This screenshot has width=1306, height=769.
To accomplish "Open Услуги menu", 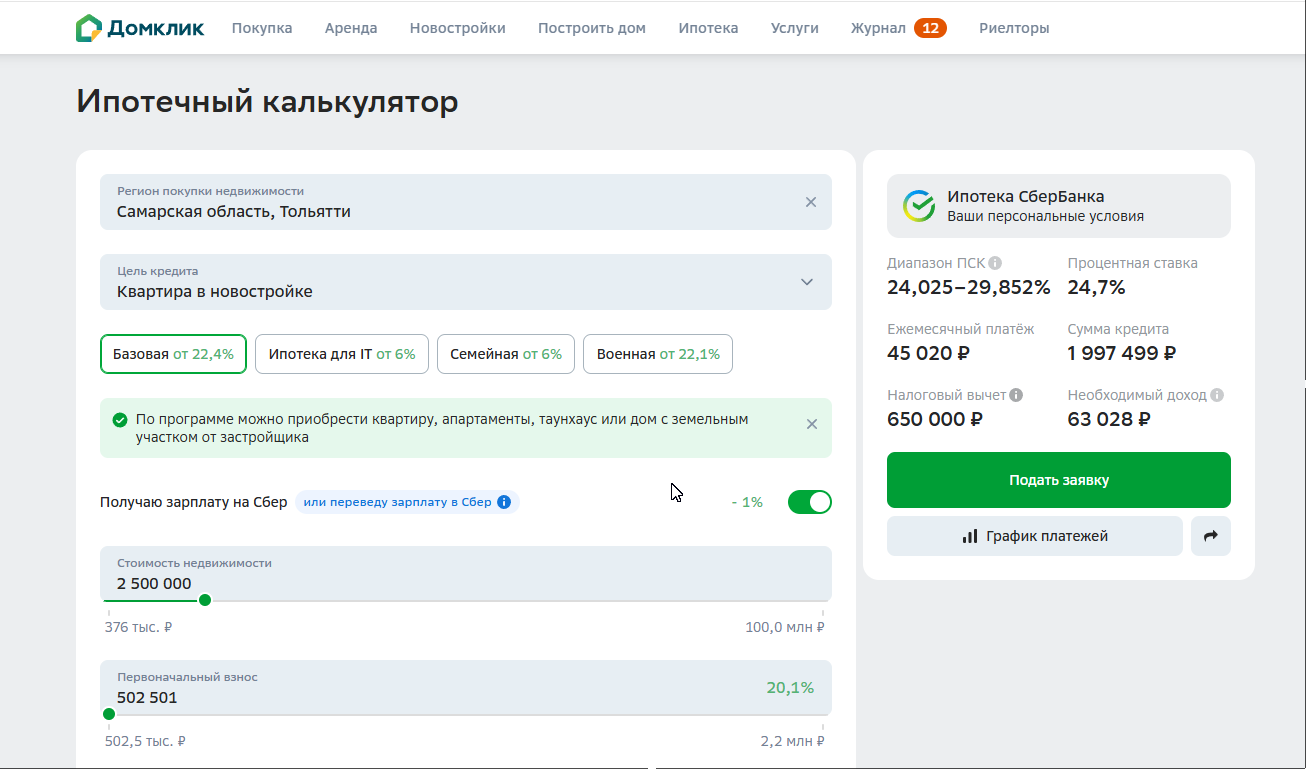I will point(795,28).
